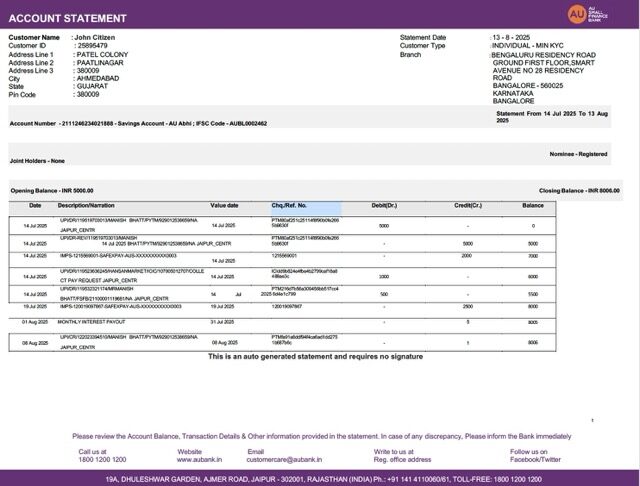The height and width of the screenshot is (486, 640).
Task: Select branch line BENGALURU RESIDENCY ROAD
Action: point(543,55)
